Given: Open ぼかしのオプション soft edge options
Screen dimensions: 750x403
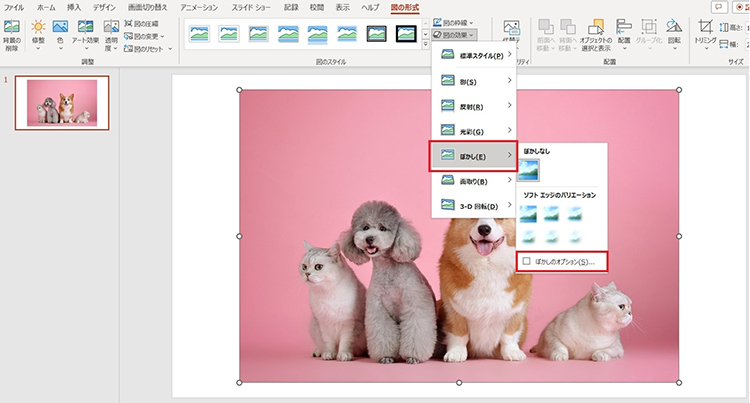Looking at the screenshot, I should coord(559,262).
